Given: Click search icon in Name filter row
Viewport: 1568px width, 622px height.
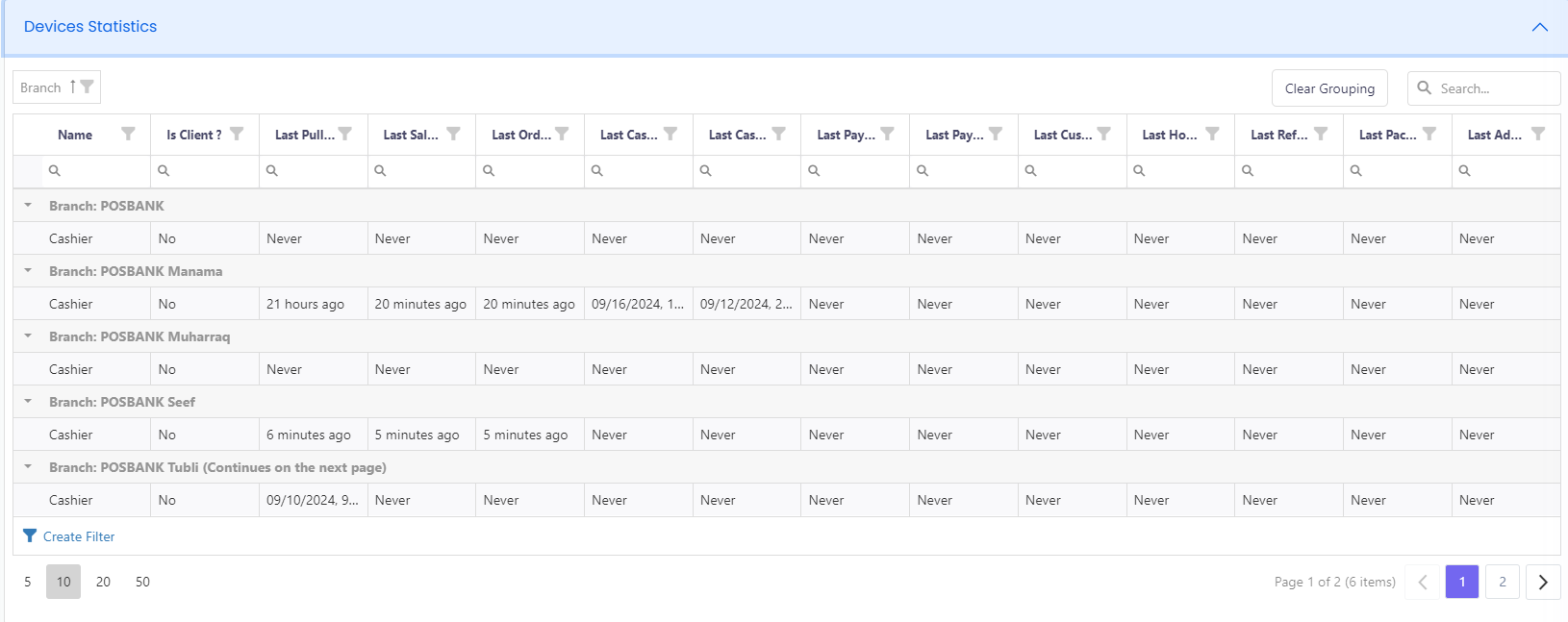Looking at the screenshot, I should (55, 170).
